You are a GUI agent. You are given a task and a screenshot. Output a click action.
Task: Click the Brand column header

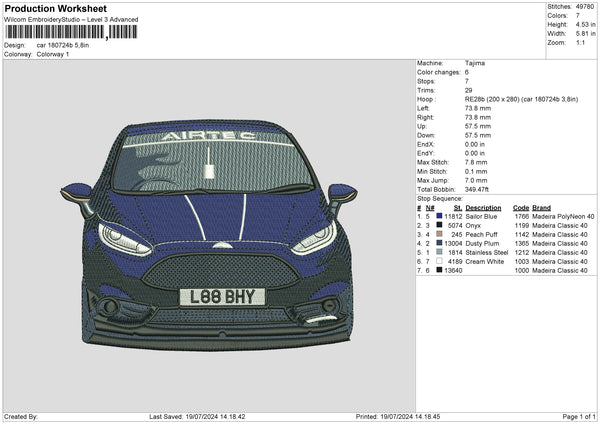tap(541, 207)
